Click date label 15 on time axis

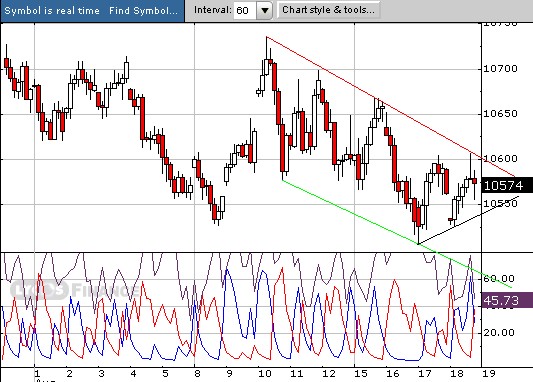point(361,374)
